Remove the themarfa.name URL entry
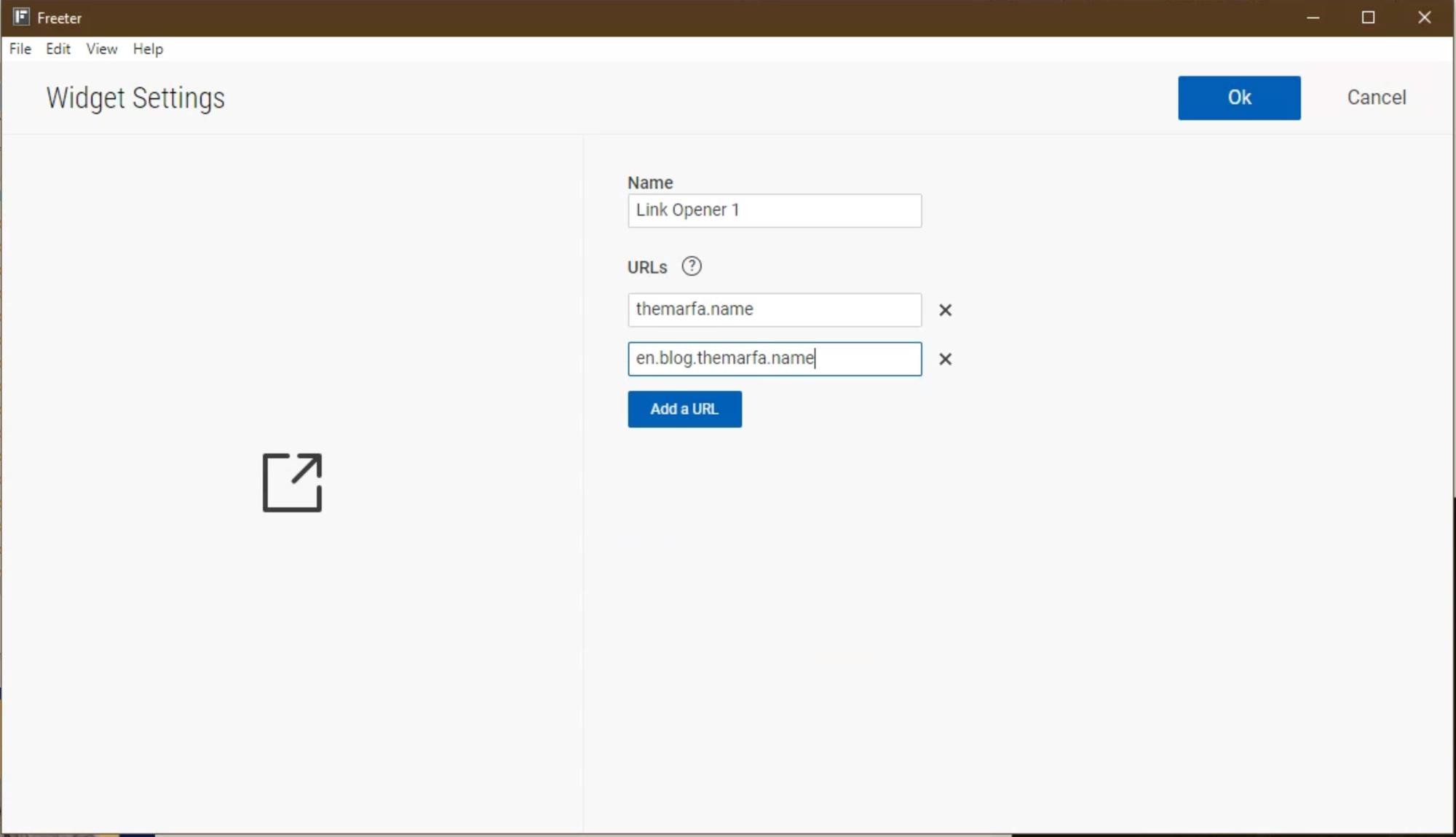The image size is (1456, 837). 945,310
